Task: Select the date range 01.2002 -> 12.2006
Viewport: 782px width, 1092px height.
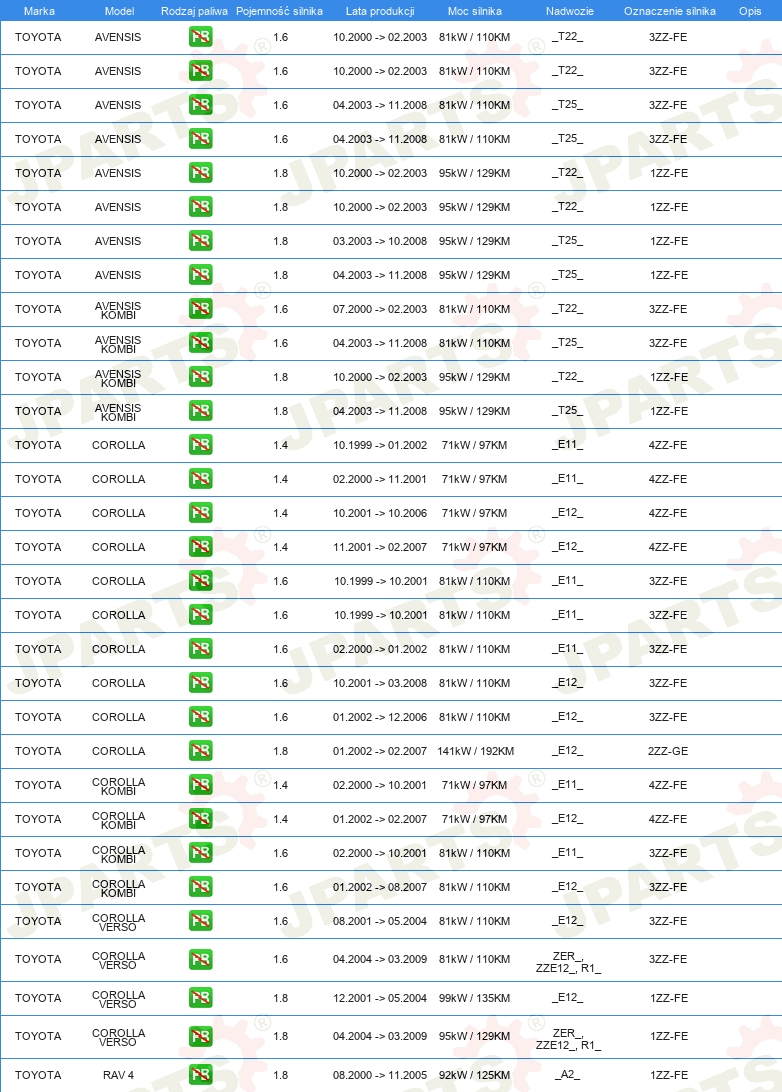Action: pos(380,717)
